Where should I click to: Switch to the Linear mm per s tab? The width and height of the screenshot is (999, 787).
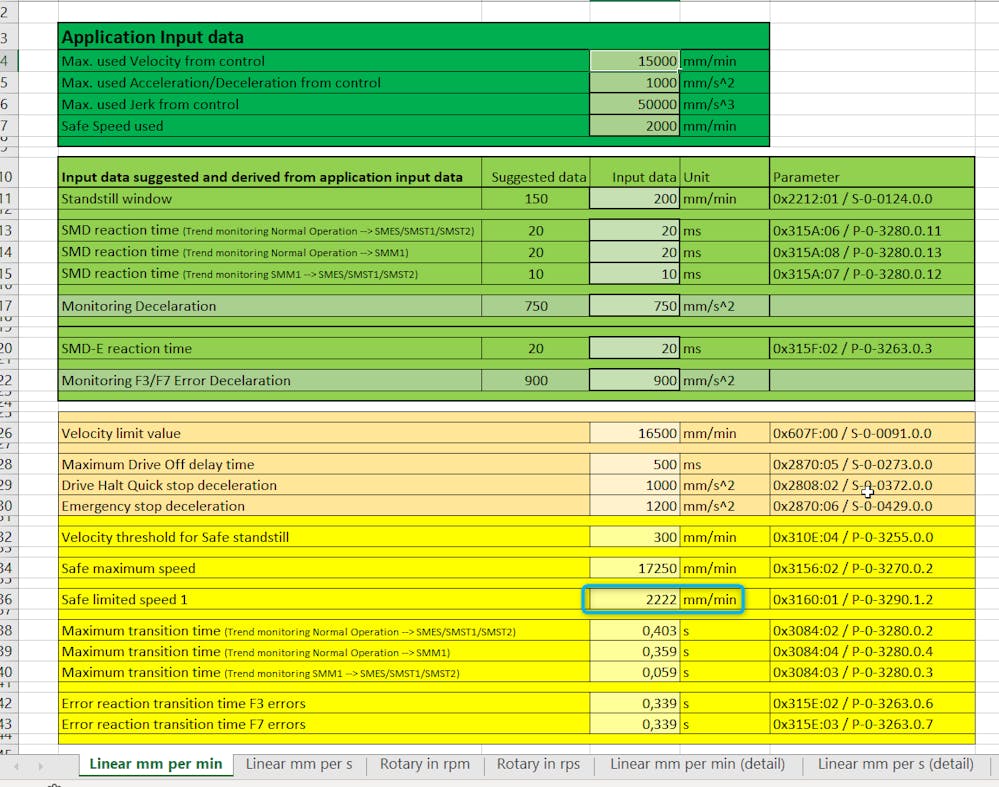[299, 763]
